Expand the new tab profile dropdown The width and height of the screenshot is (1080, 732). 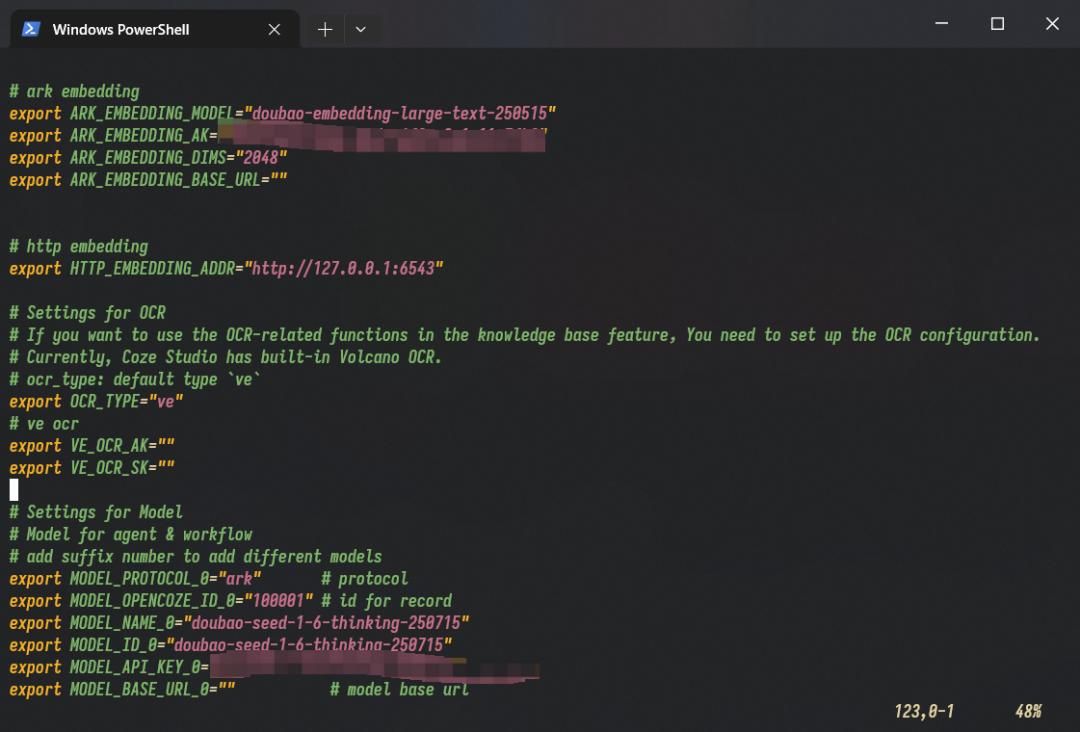pyautogui.click(x=360, y=30)
